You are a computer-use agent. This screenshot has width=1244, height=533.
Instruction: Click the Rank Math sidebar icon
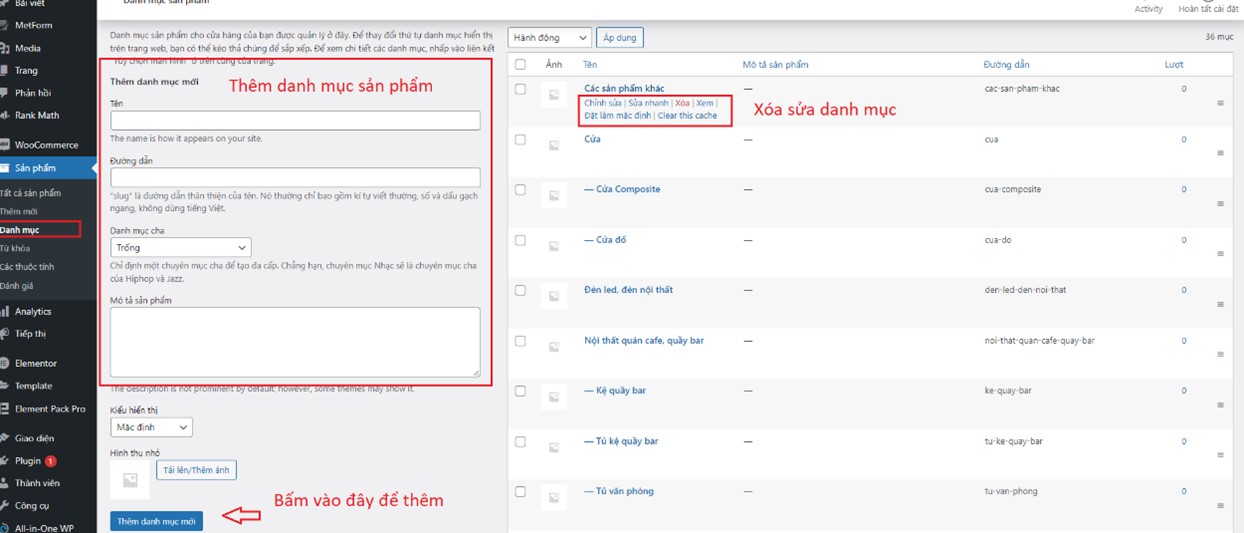pos(6,115)
